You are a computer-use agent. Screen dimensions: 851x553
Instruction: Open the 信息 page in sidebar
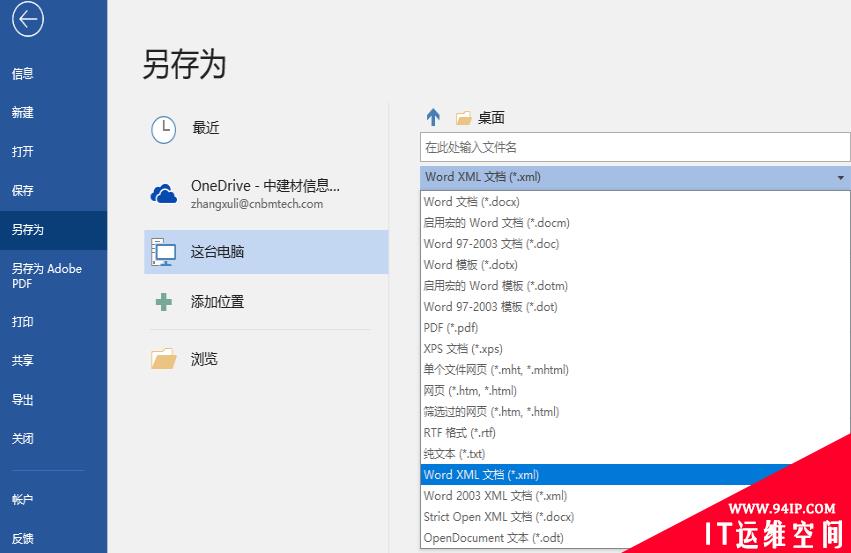(53, 74)
